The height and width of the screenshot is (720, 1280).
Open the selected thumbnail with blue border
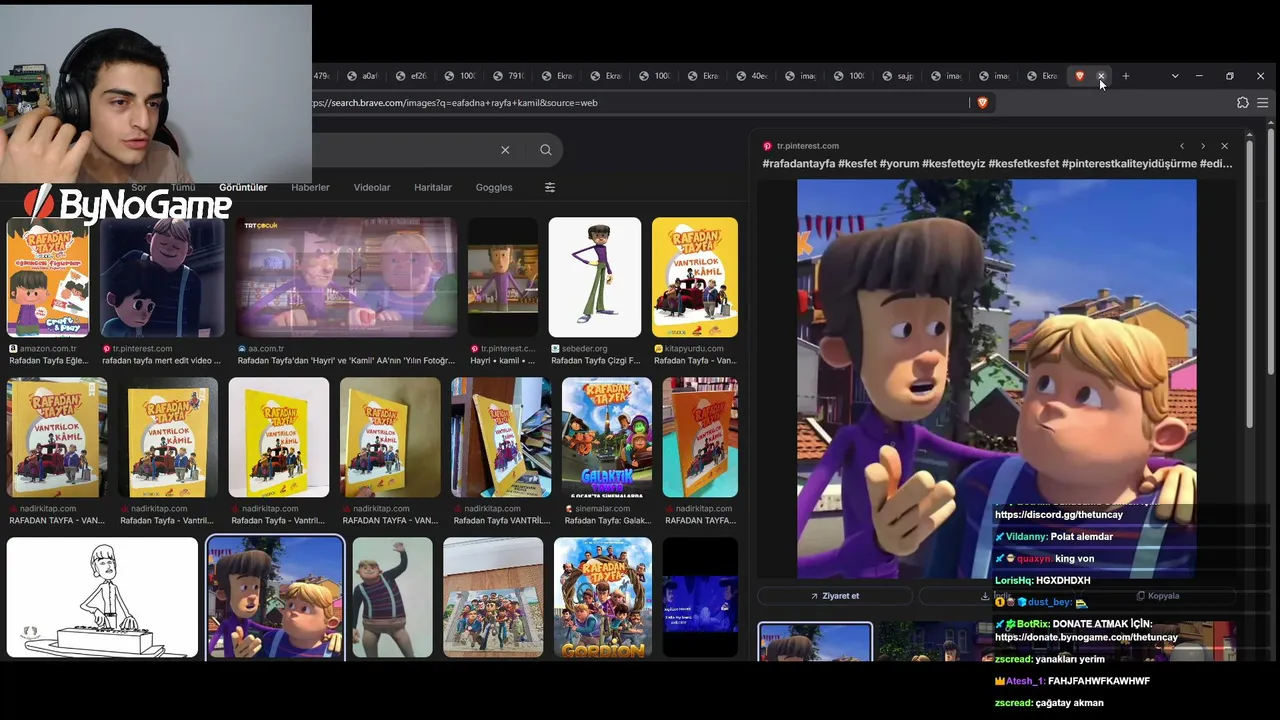point(275,598)
